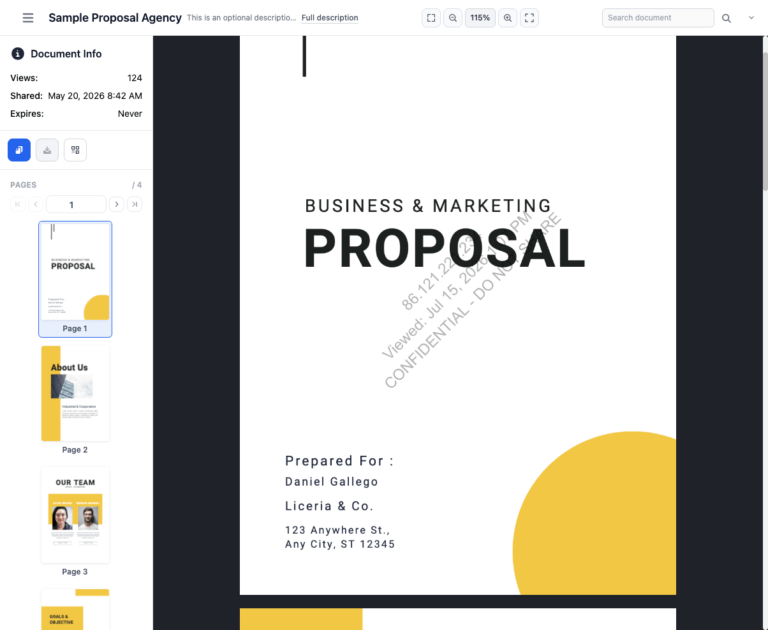The width and height of the screenshot is (768, 630).
Task: Click the Document Info icon
Action: click(18, 53)
